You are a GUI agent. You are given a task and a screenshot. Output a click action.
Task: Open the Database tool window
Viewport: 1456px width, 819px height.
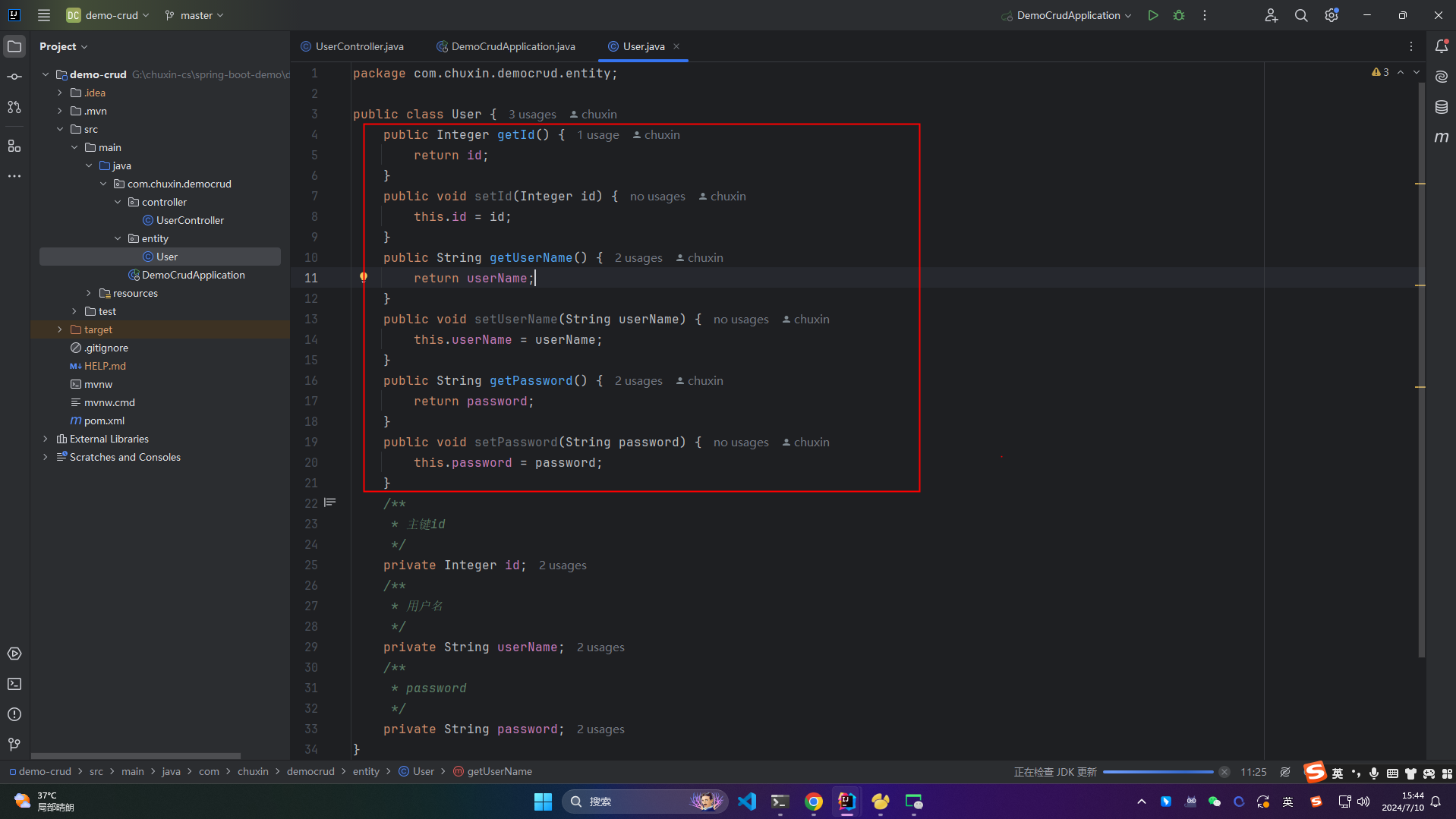click(x=1442, y=107)
